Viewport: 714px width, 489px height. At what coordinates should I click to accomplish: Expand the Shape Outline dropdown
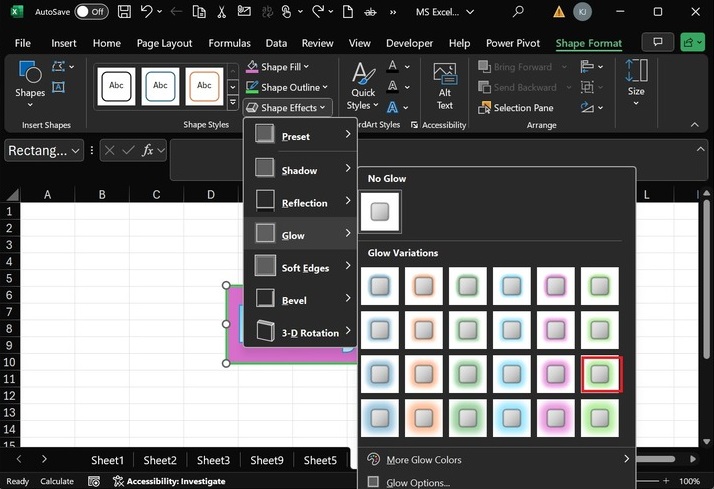(292, 87)
